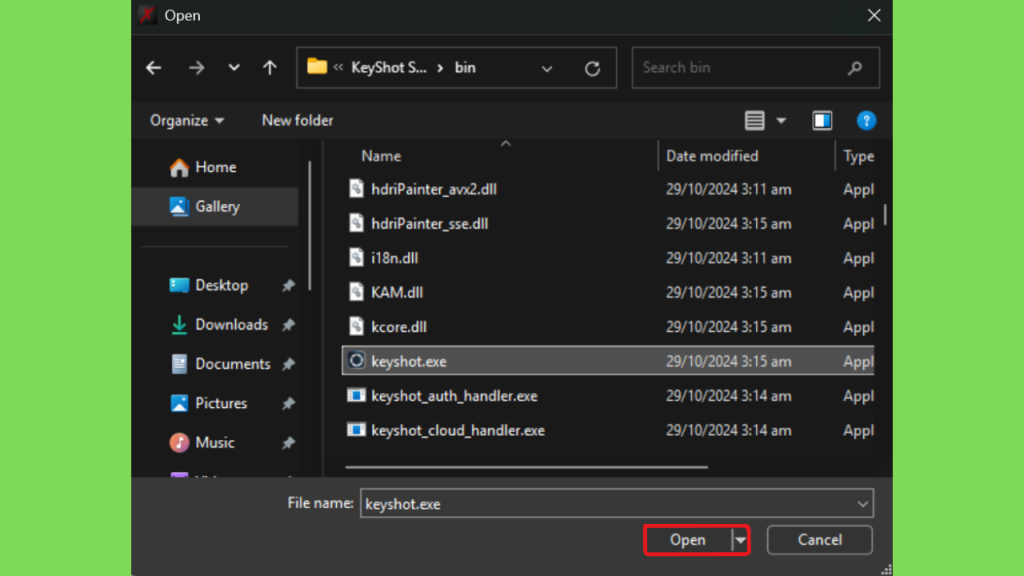This screenshot has height=576, width=1024.
Task: Click date modified of keyshot_auth_handler.exe
Action: pos(728,396)
